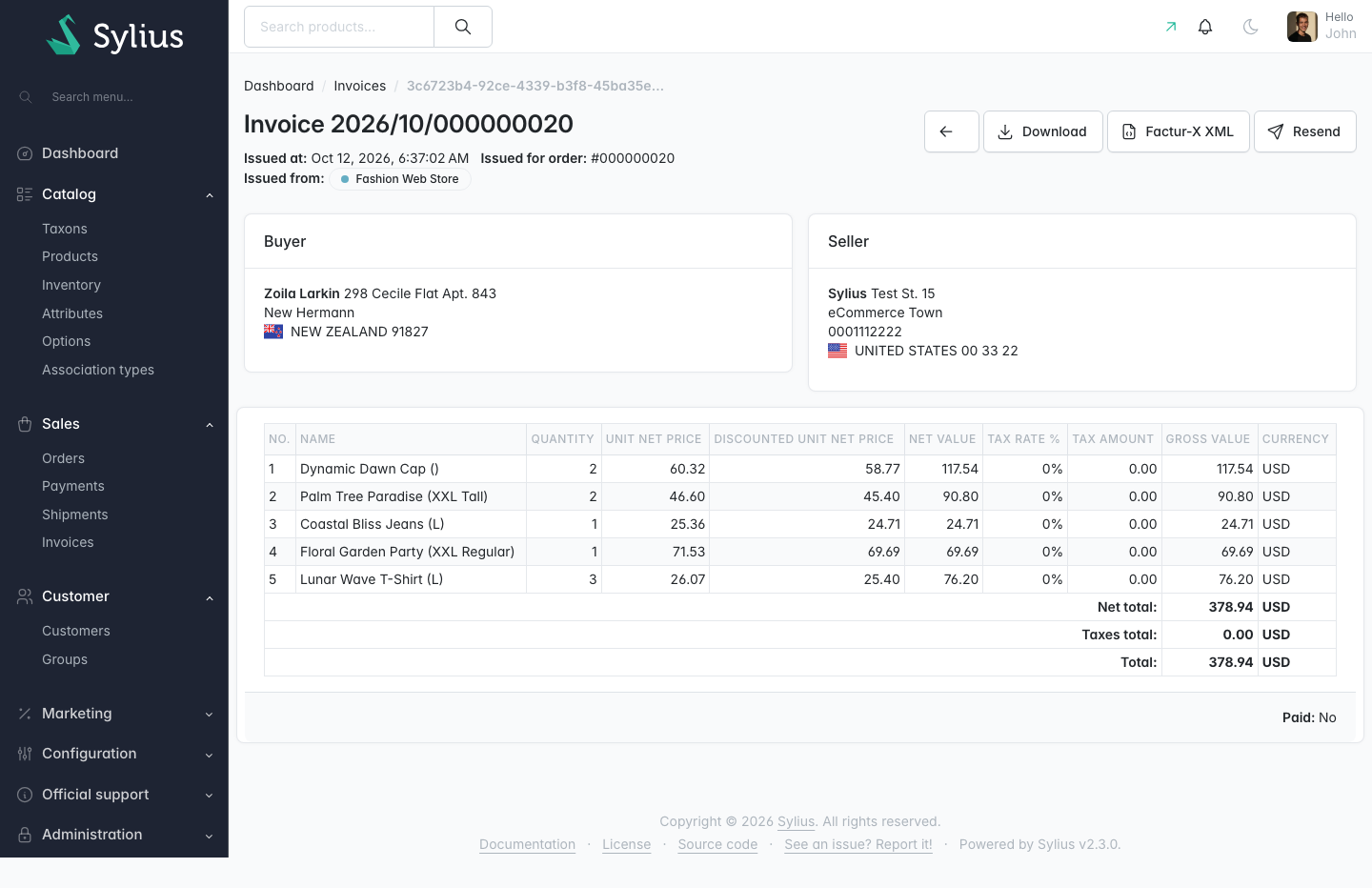Expand the Official support section

pos(114,795)
